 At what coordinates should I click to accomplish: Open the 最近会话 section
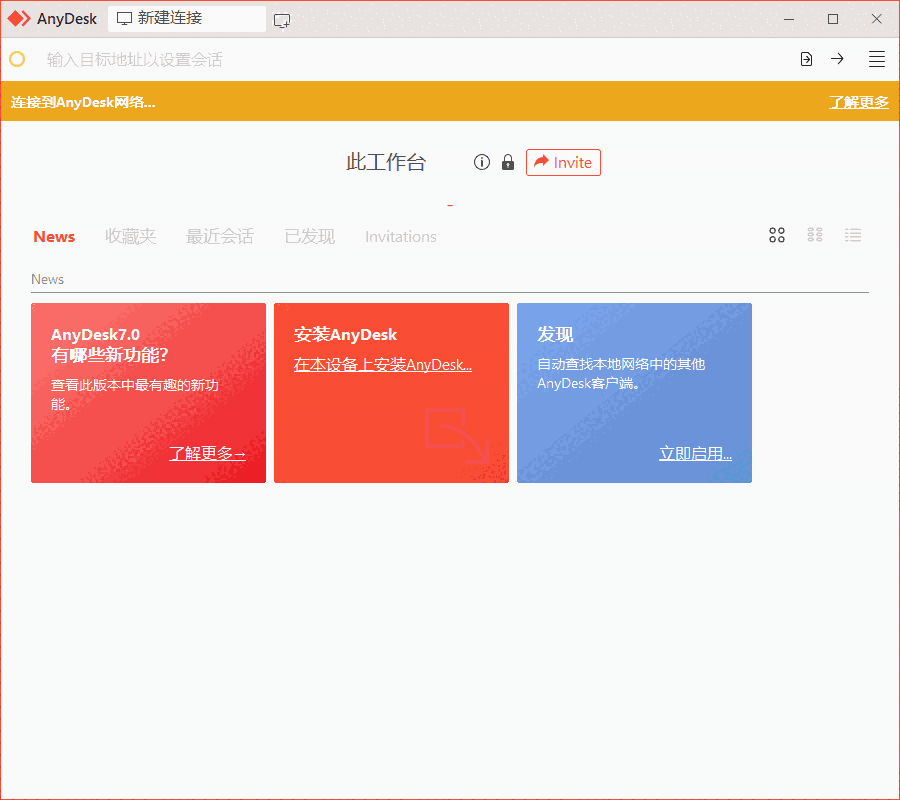pyautogui.click(x=220, y=236)
